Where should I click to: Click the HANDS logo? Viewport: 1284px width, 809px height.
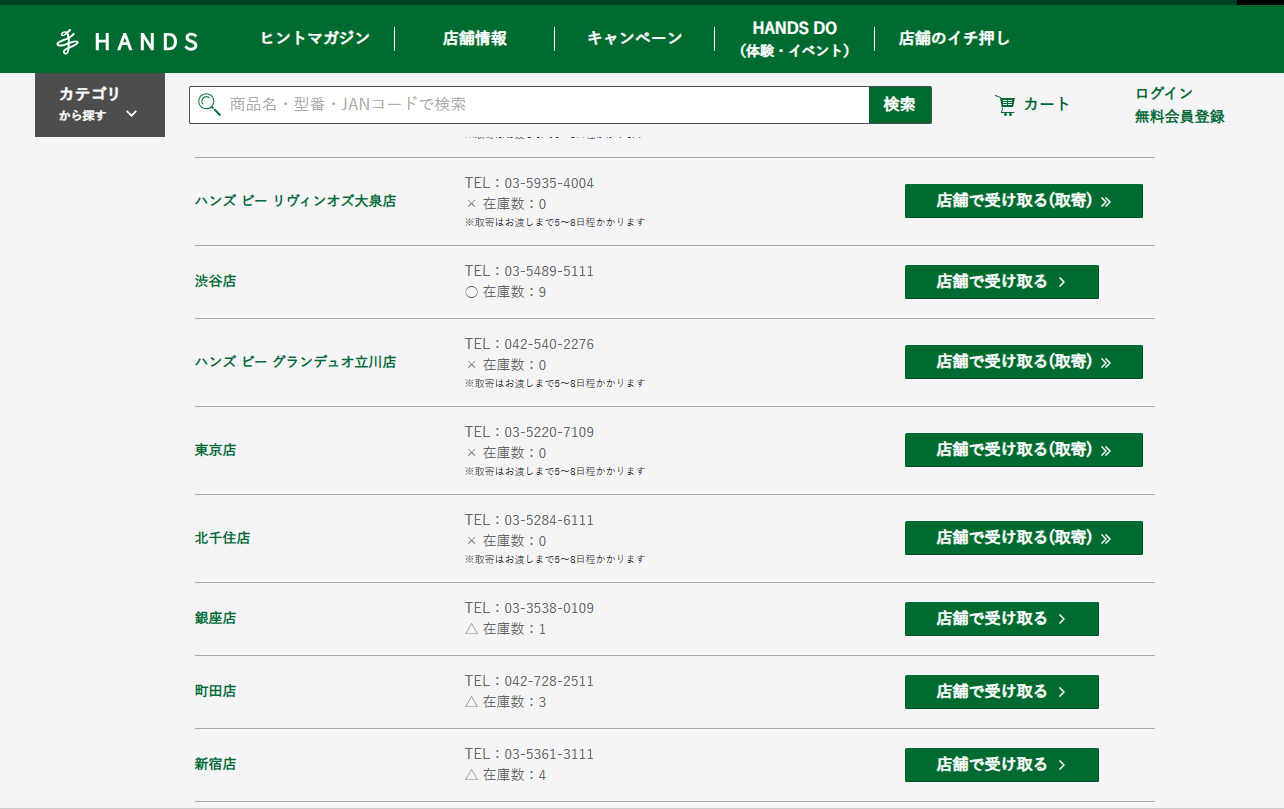point(127,41)
